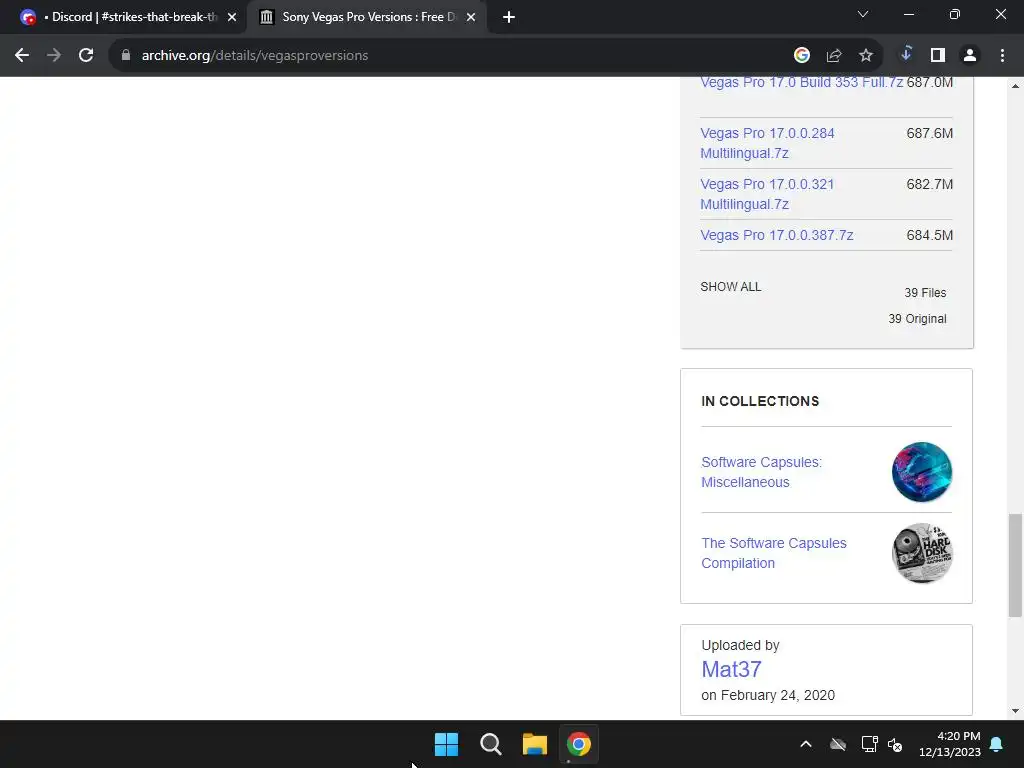1024x768 pixels.
Task: Click the IN COLLECTIONS heading
Action: pos(760,401)
